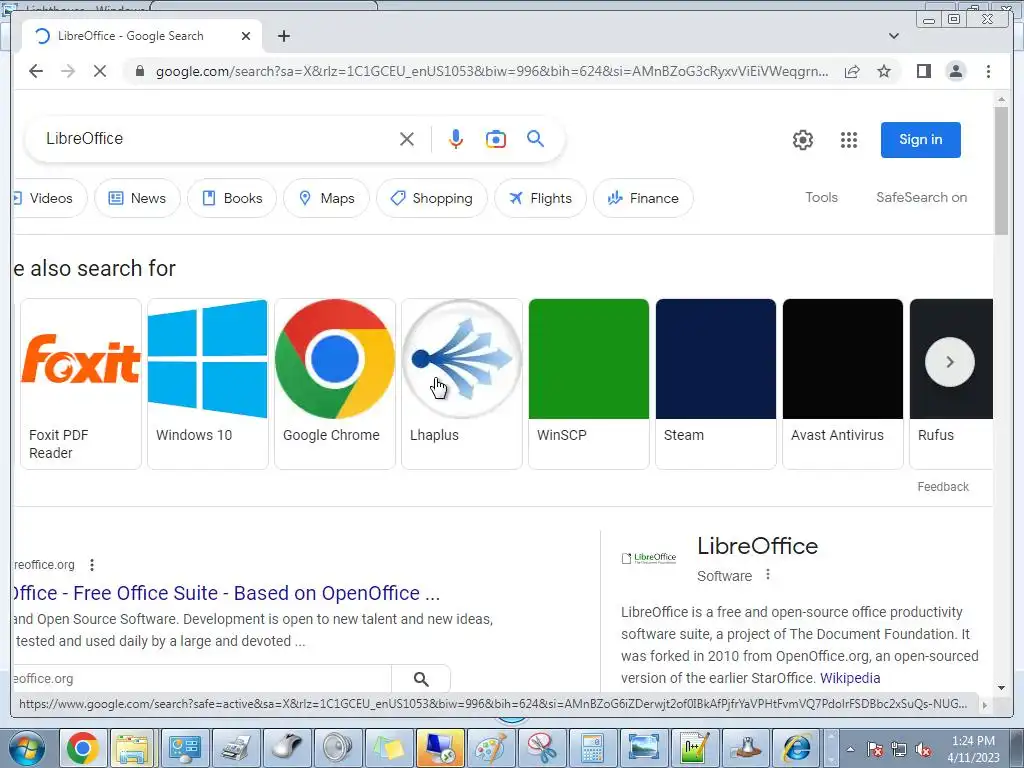Viewport: 1024px width, 768px height.
Task: Open the Free Office Suite result link
Action: pos(226,593)
